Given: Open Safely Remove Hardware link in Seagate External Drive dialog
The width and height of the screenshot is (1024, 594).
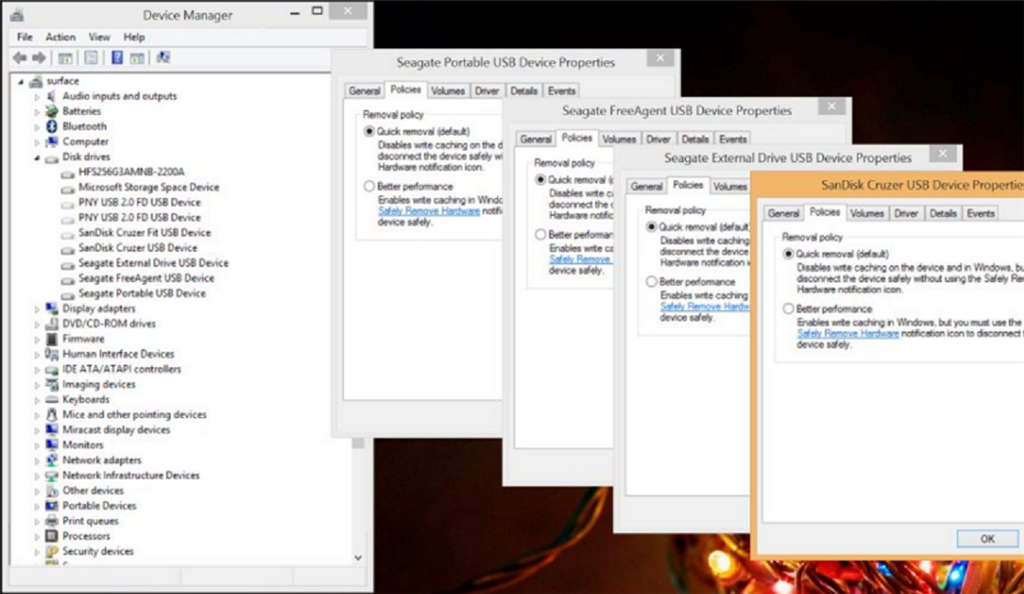Looking at the screenshot, I should click(x=705, y=307).
